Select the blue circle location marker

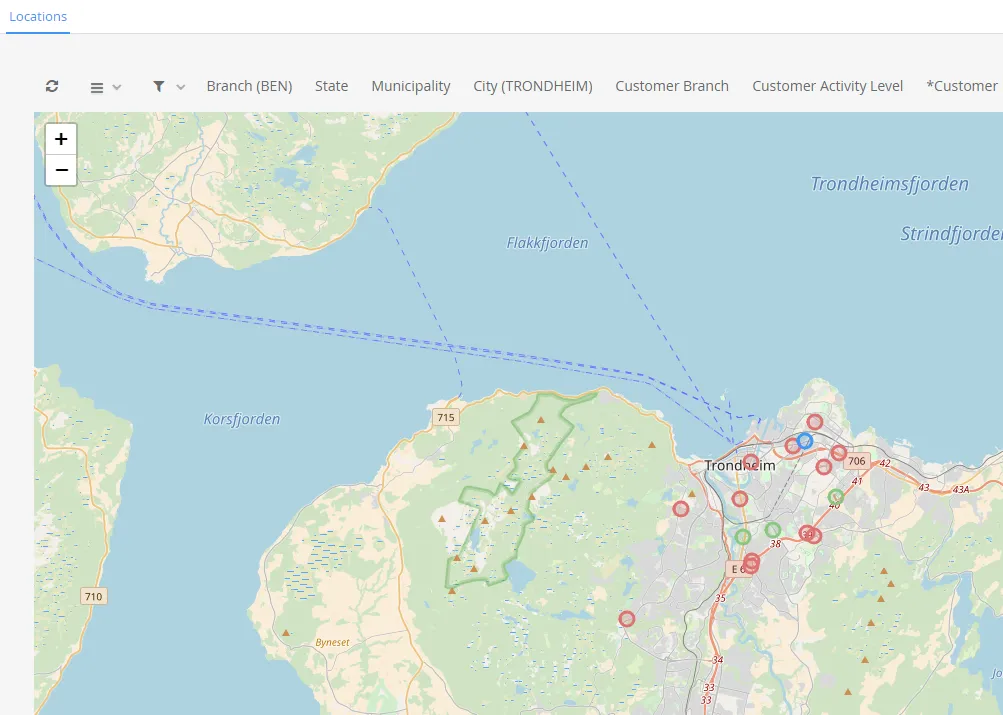point(805,440)
